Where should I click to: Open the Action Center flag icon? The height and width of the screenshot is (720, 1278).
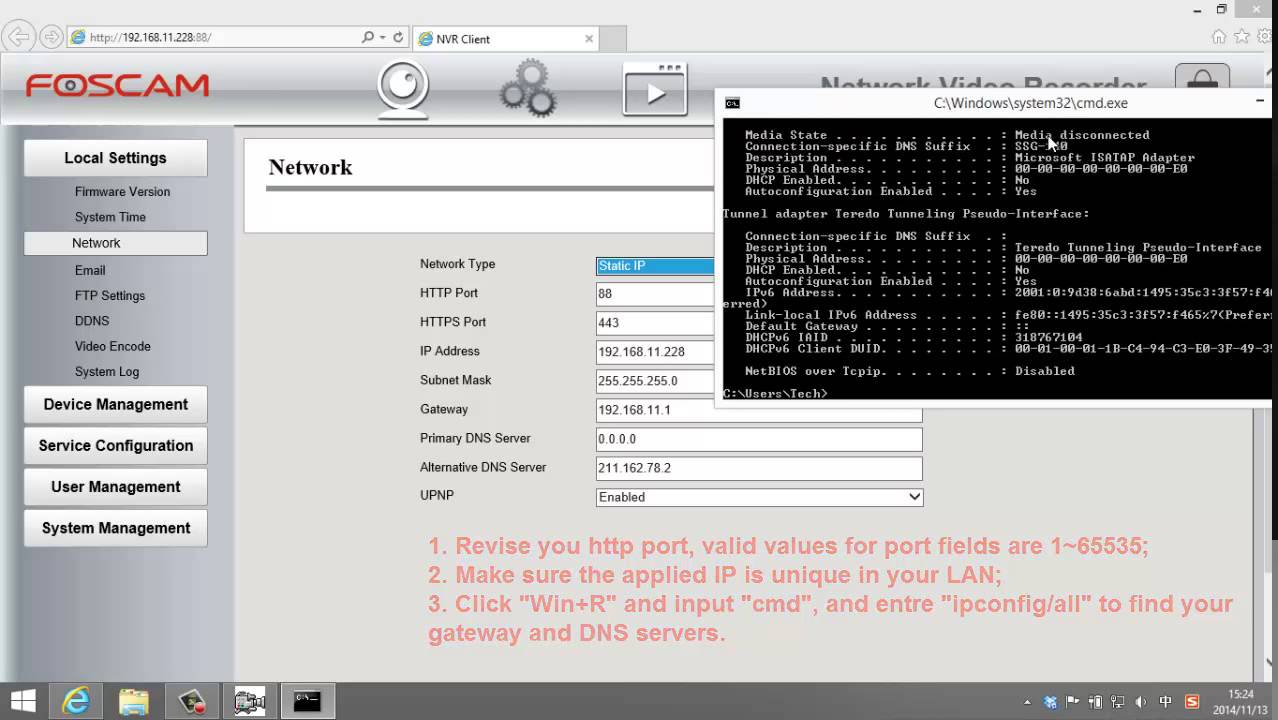pyautogui.click(x=1073, y=702)
